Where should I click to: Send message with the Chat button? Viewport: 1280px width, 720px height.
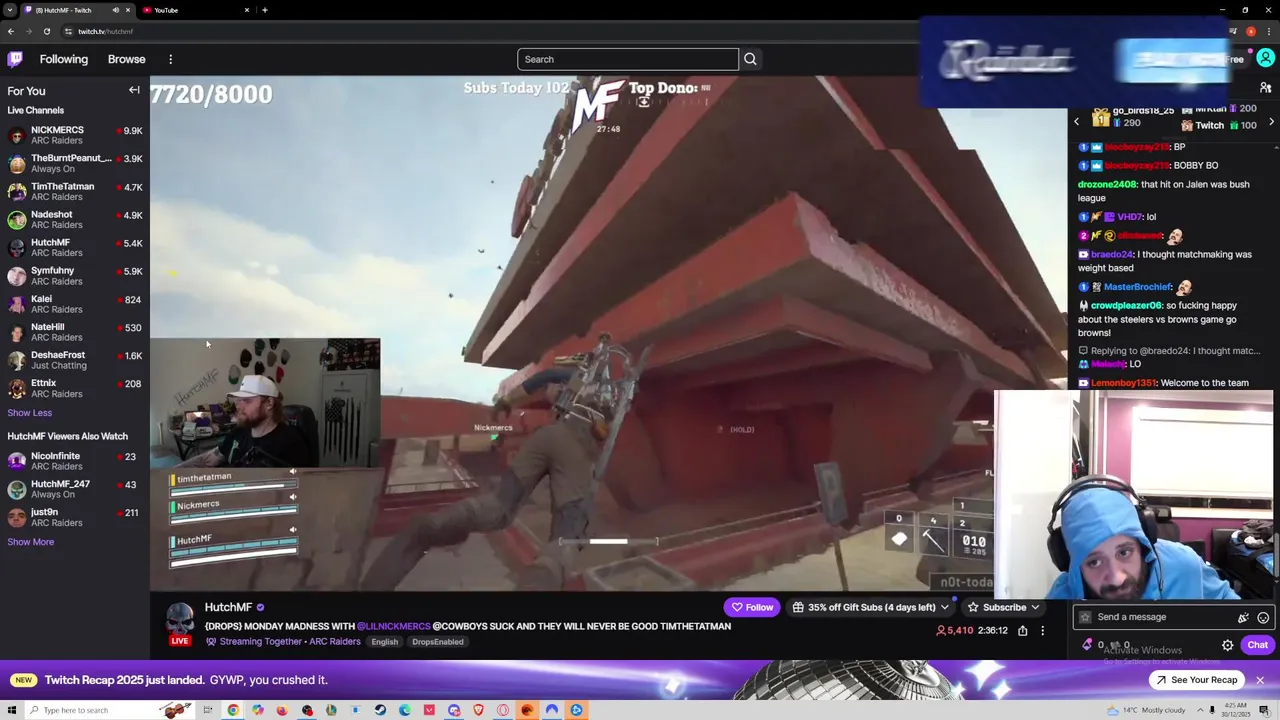(1257, 645)
